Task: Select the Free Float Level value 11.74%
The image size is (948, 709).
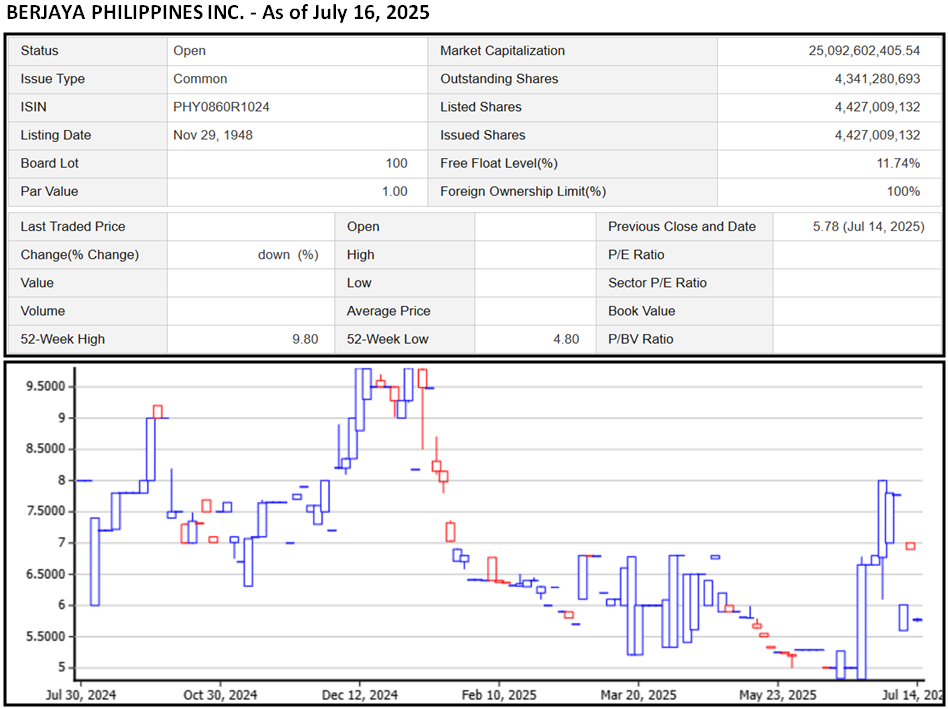Action: pos(898,163)
